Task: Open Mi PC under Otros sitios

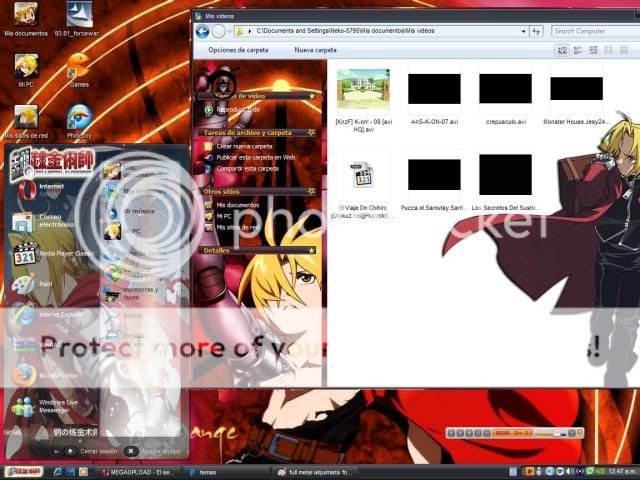Action: tap(218, 216)
